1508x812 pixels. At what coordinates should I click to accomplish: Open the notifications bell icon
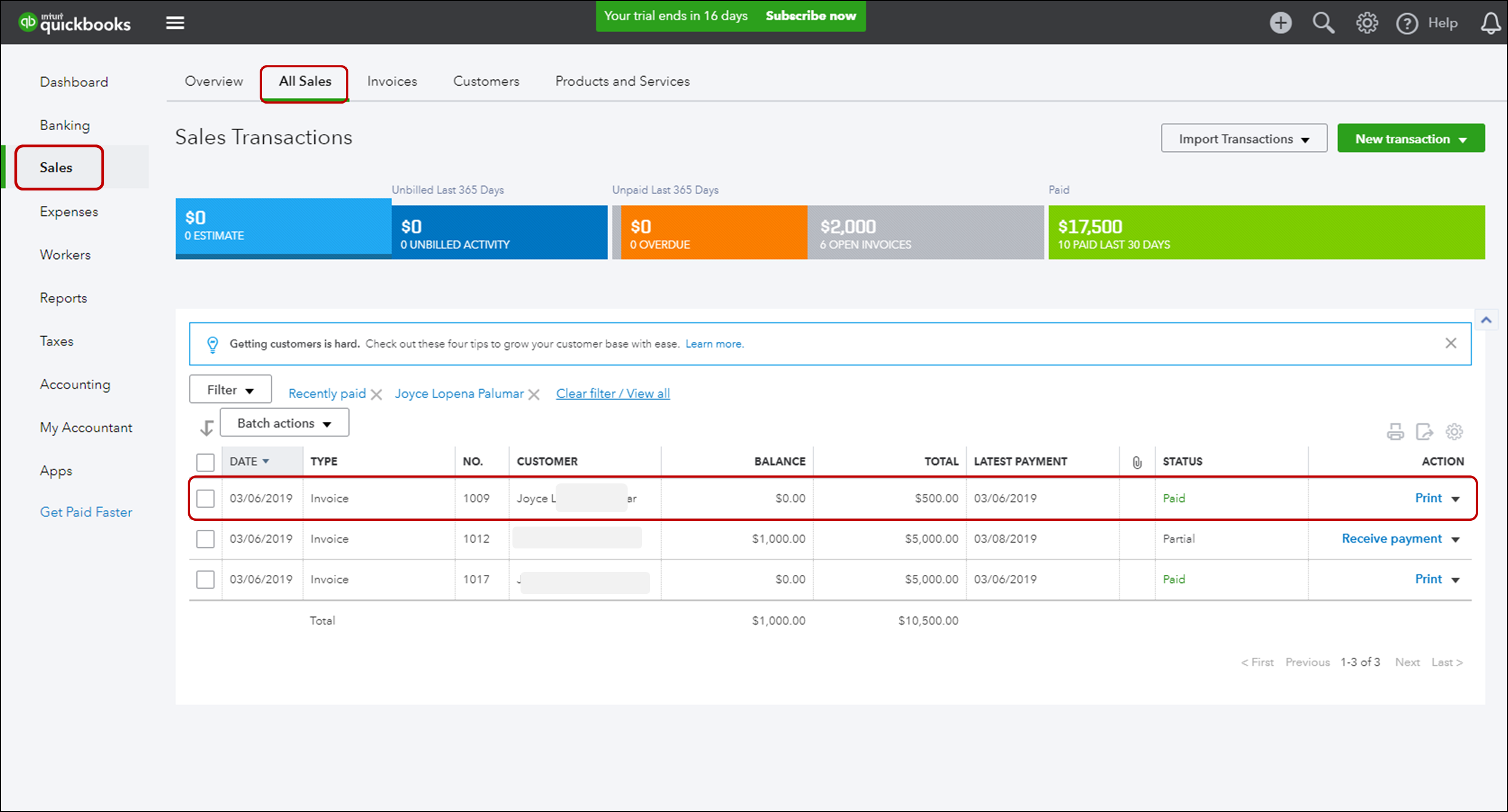coord(1490,24)
